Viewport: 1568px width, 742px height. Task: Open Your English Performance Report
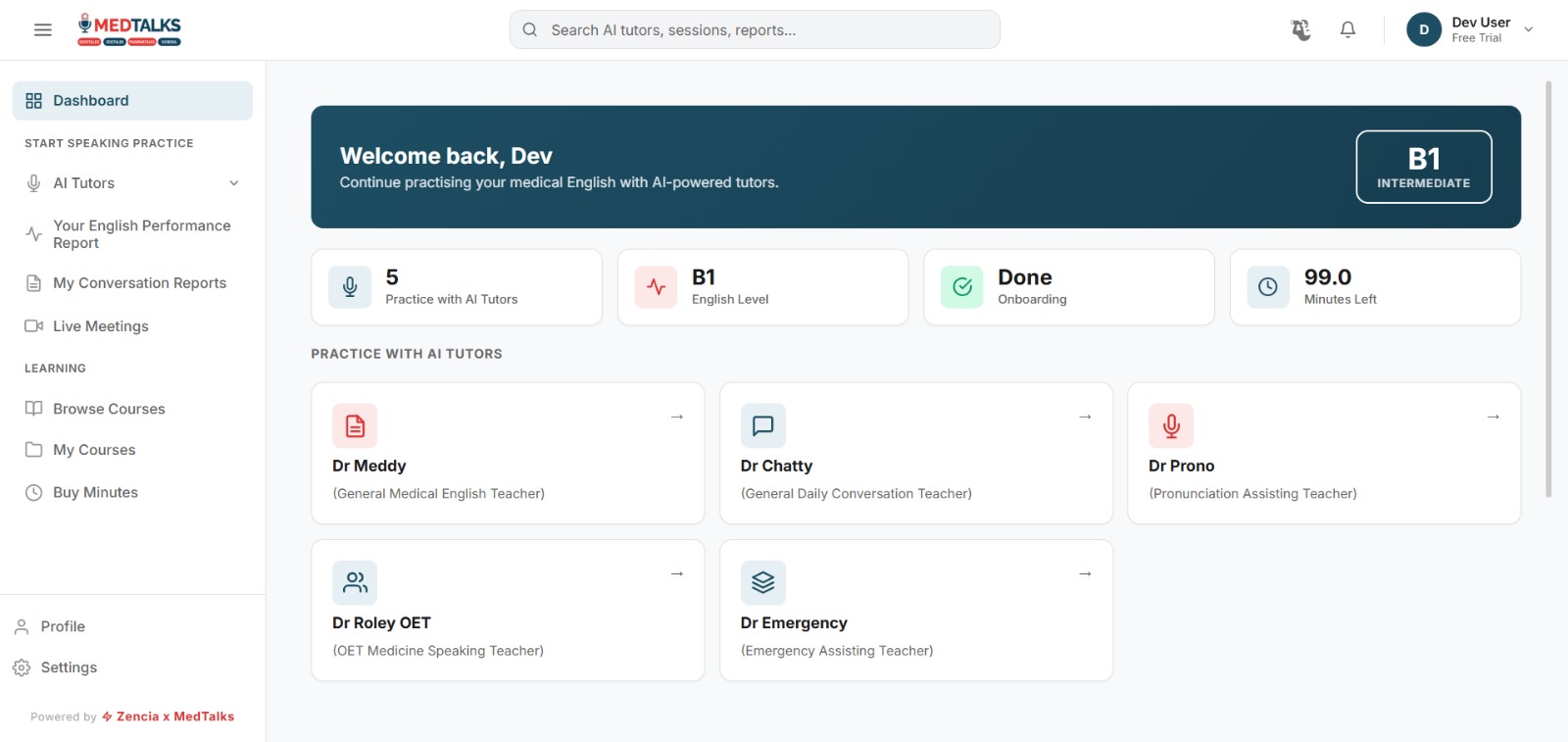coord(132,234)
